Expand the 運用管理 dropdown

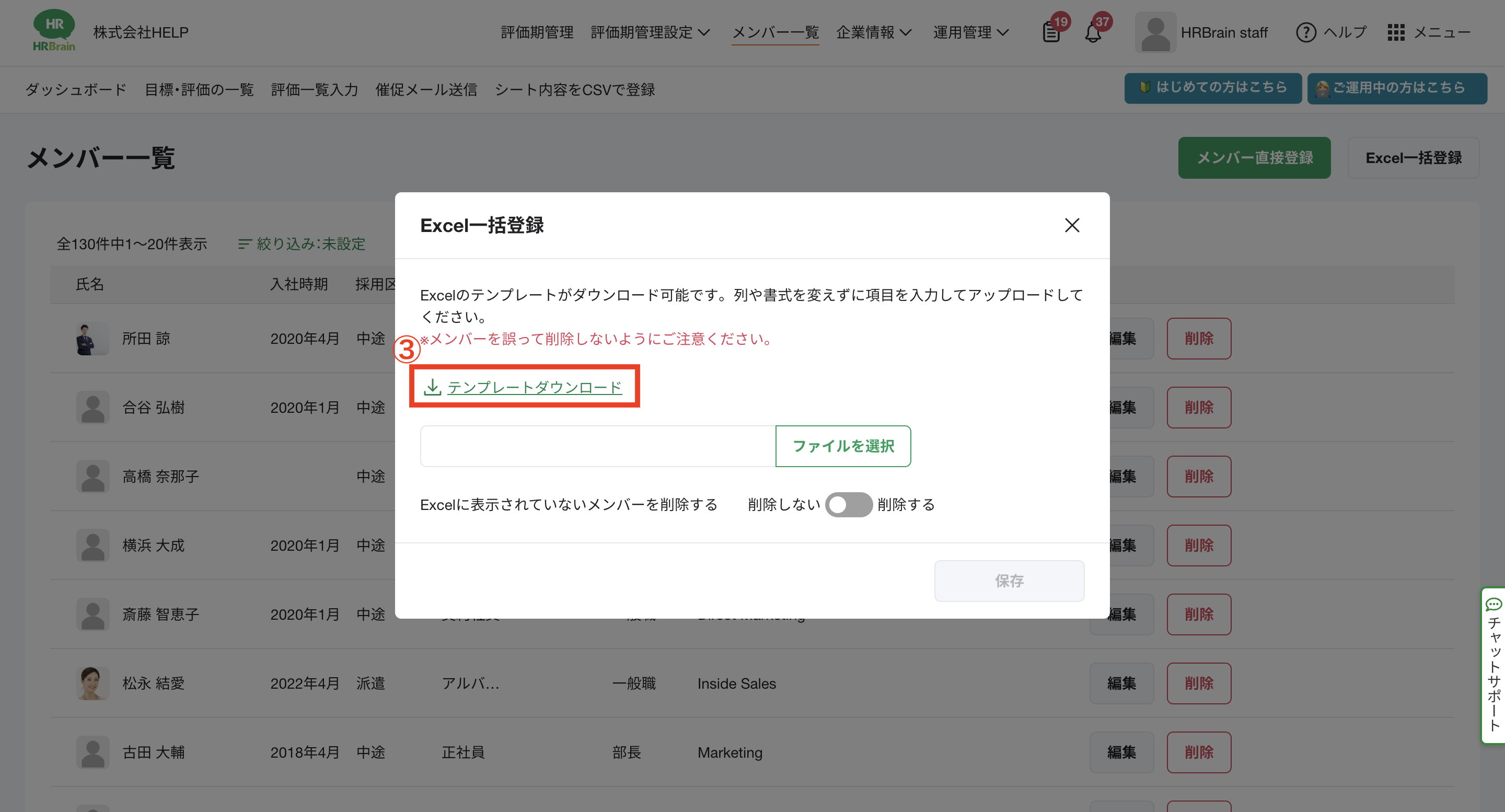click(970, 32)
